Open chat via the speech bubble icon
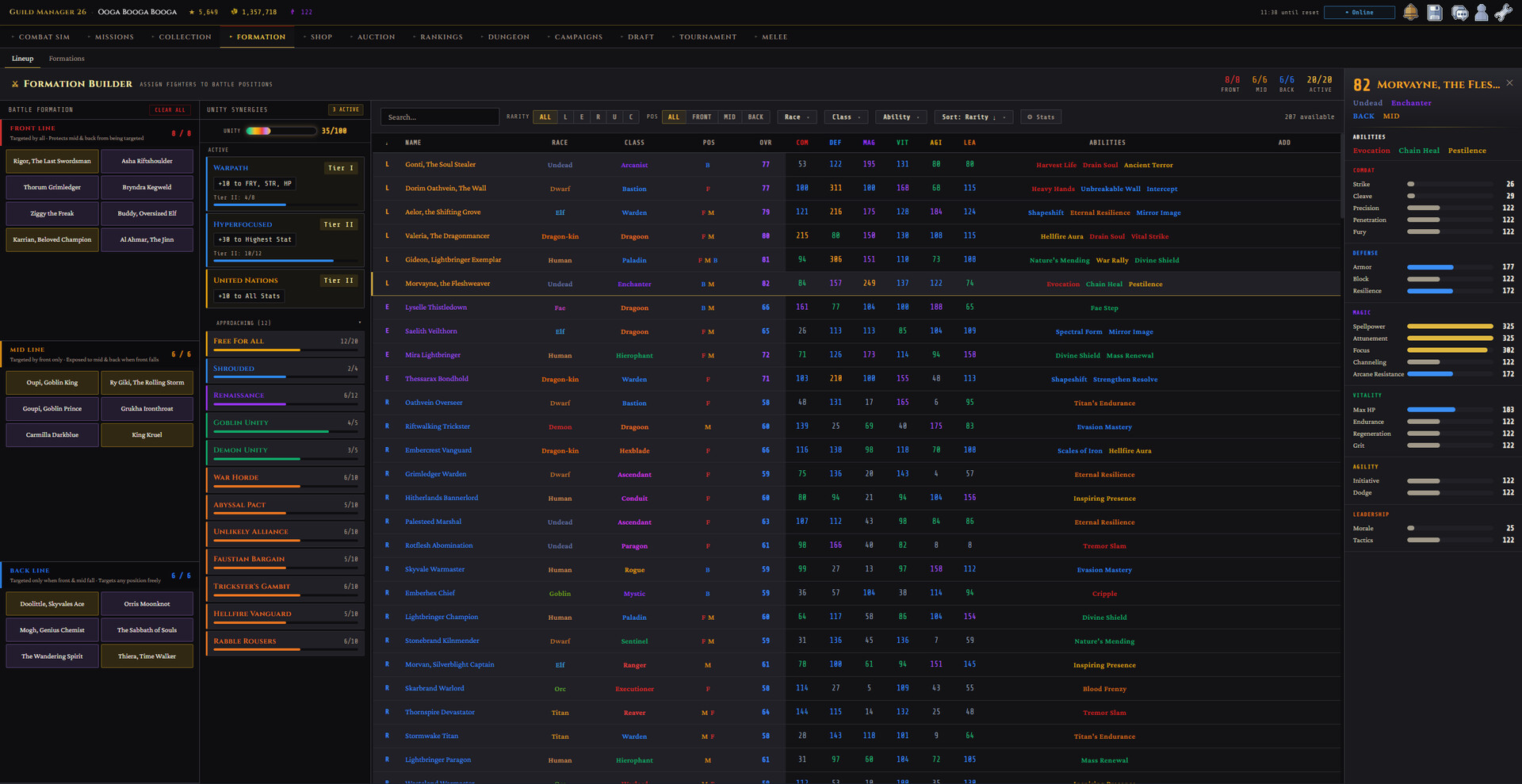 pos(1459,13)
